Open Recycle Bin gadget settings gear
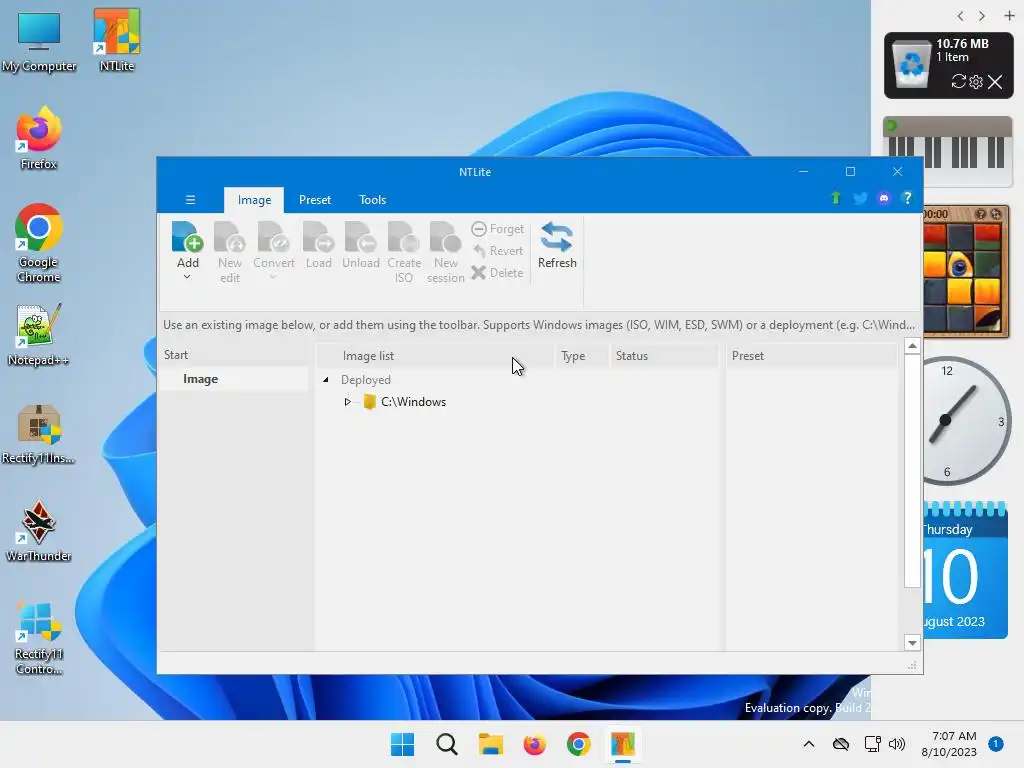 [x=976, y=82]
